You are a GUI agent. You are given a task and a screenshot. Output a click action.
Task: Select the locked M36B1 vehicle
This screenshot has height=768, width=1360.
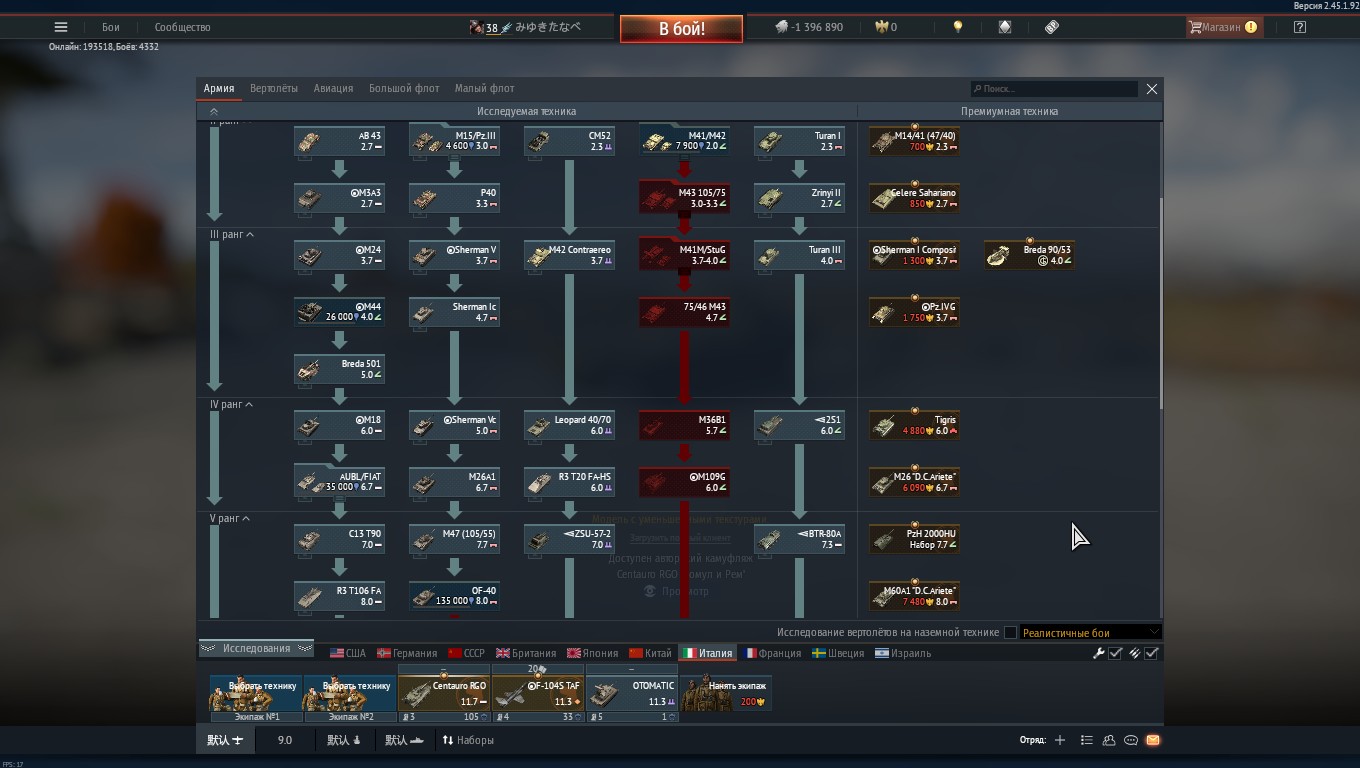click(x=684, y=425)
